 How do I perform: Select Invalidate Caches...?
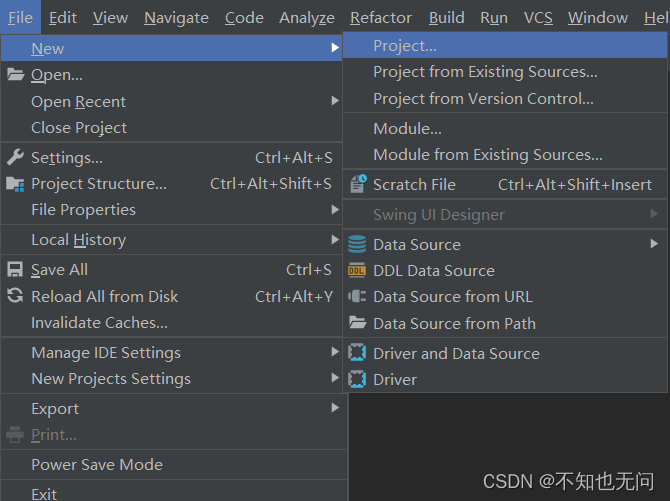pos(99,322)
